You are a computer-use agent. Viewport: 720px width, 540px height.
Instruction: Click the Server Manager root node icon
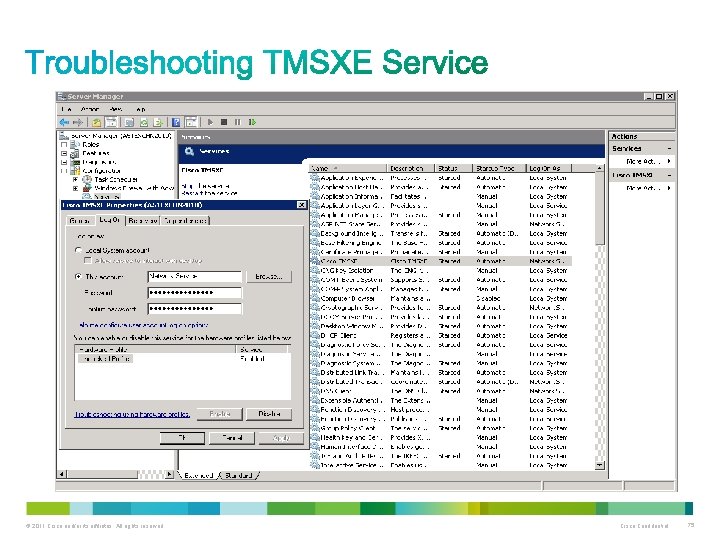(x=64, y=136)
